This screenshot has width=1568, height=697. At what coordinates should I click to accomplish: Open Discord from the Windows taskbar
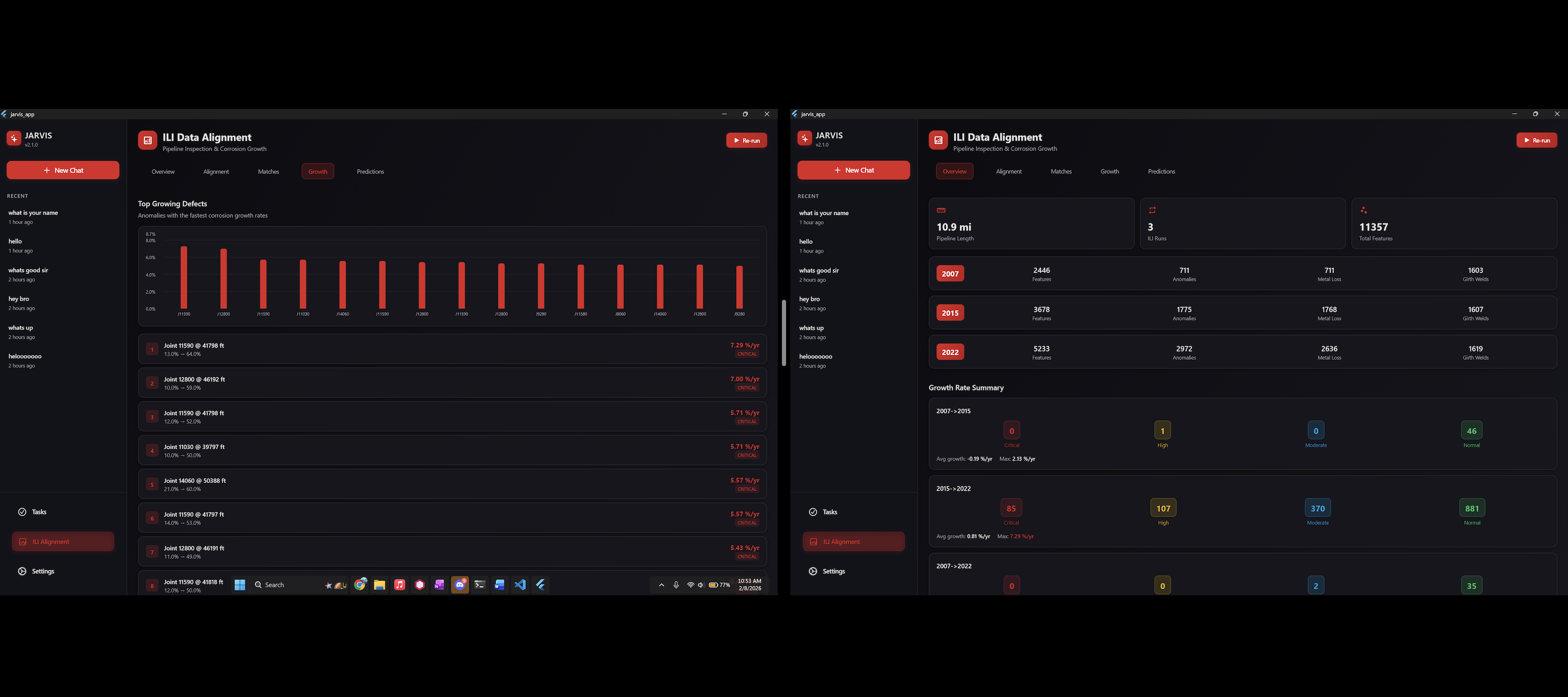pyautogui.click(x=460, y=585)
